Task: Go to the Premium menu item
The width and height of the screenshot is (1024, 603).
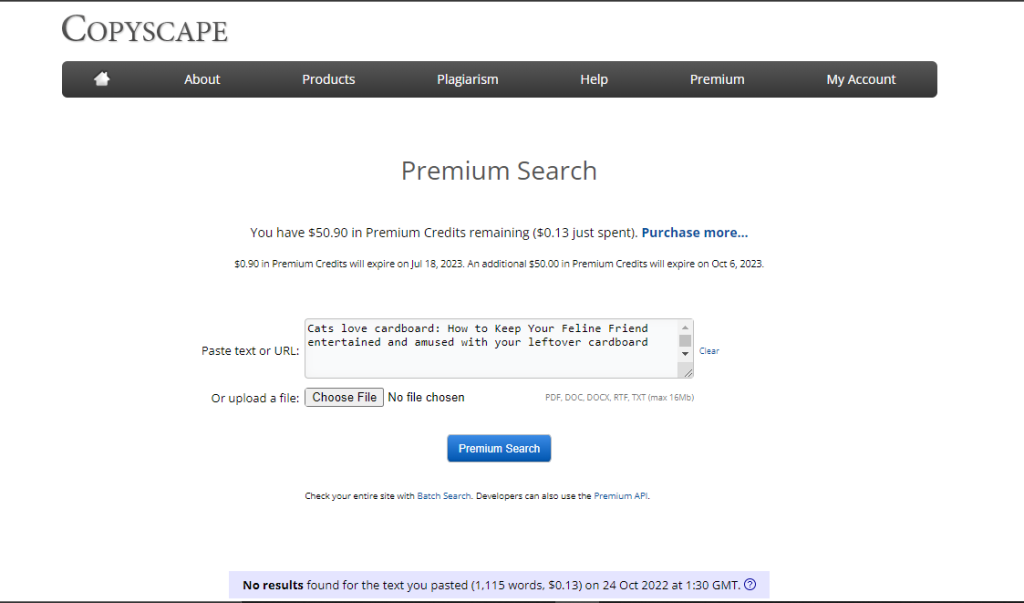Action: point(717,79)
